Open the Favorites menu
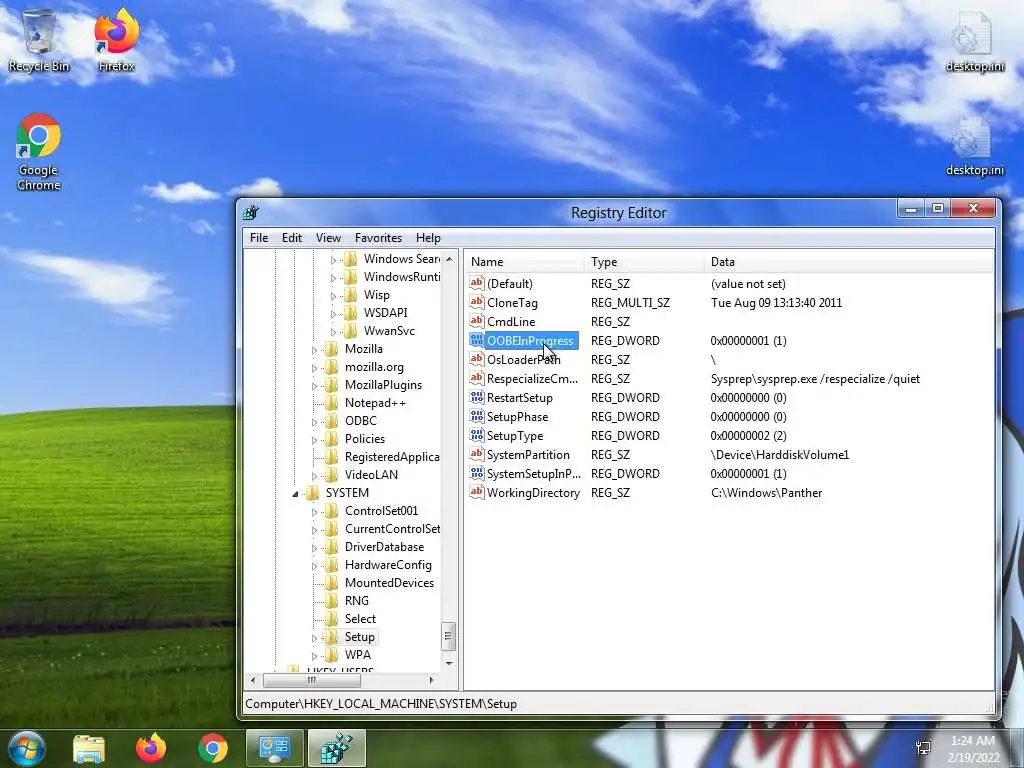The height and width of the screenshot is (768, 1024). point(378,238)
